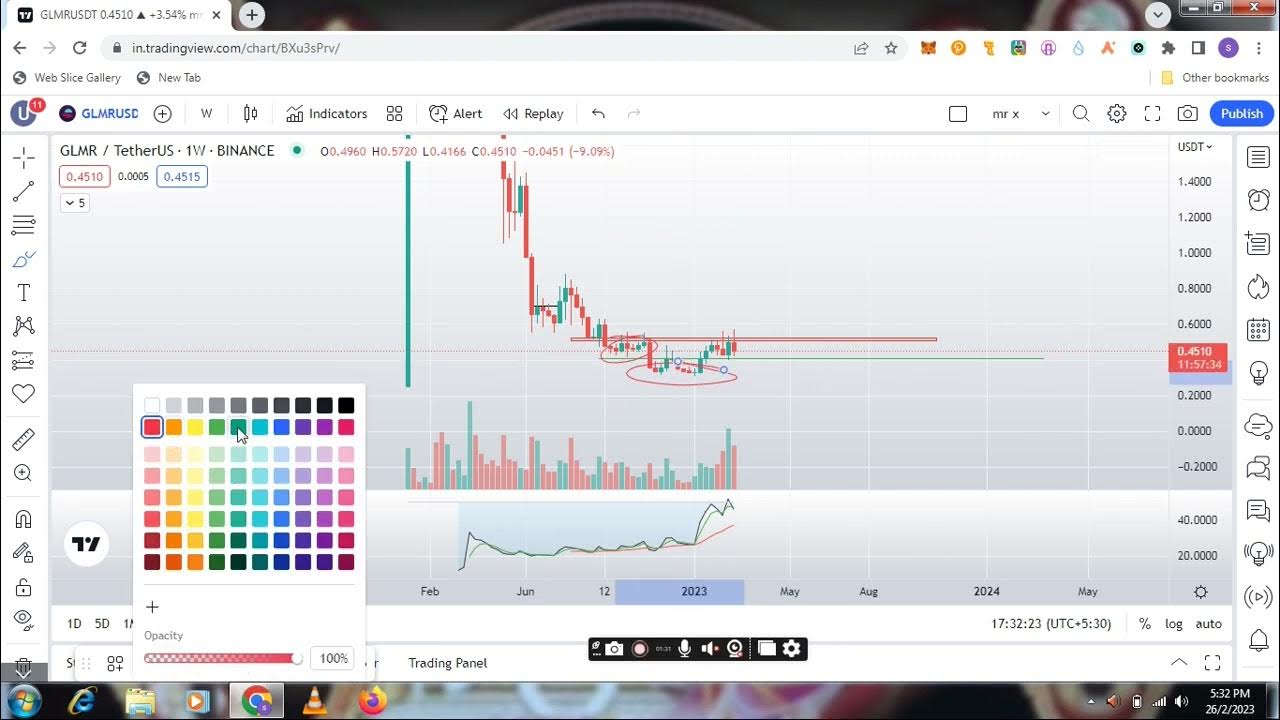Maximize the bottom panel
1280x720 pixels.
coord(1212,662)
